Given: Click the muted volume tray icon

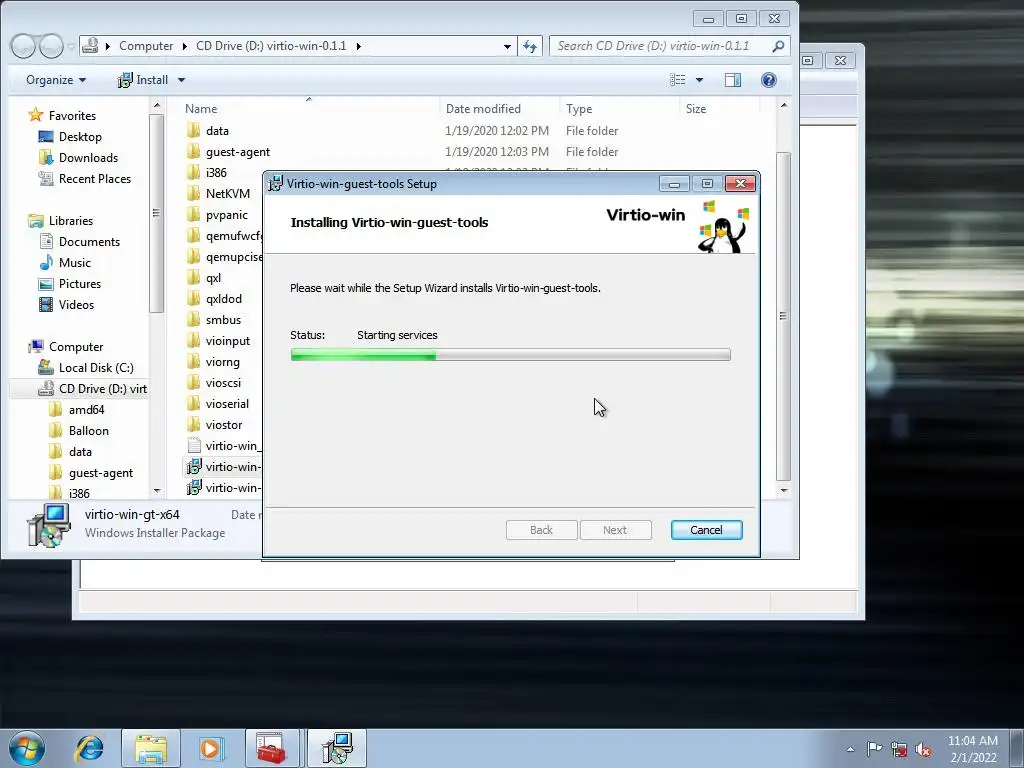Looking at the screenshot, I should click(923, 749).
